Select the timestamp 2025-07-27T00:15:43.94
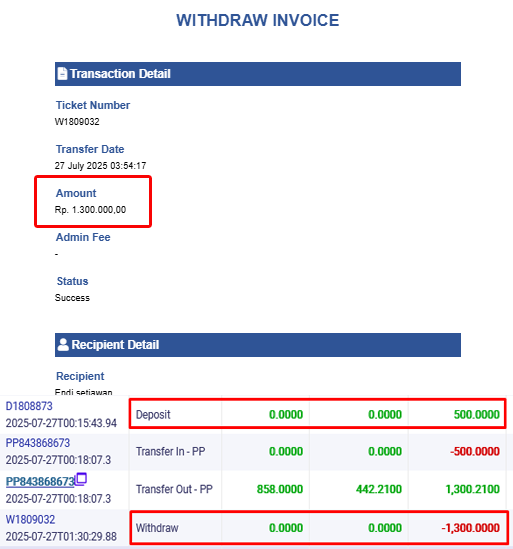The image size is (513, 549). coord(61,423)
